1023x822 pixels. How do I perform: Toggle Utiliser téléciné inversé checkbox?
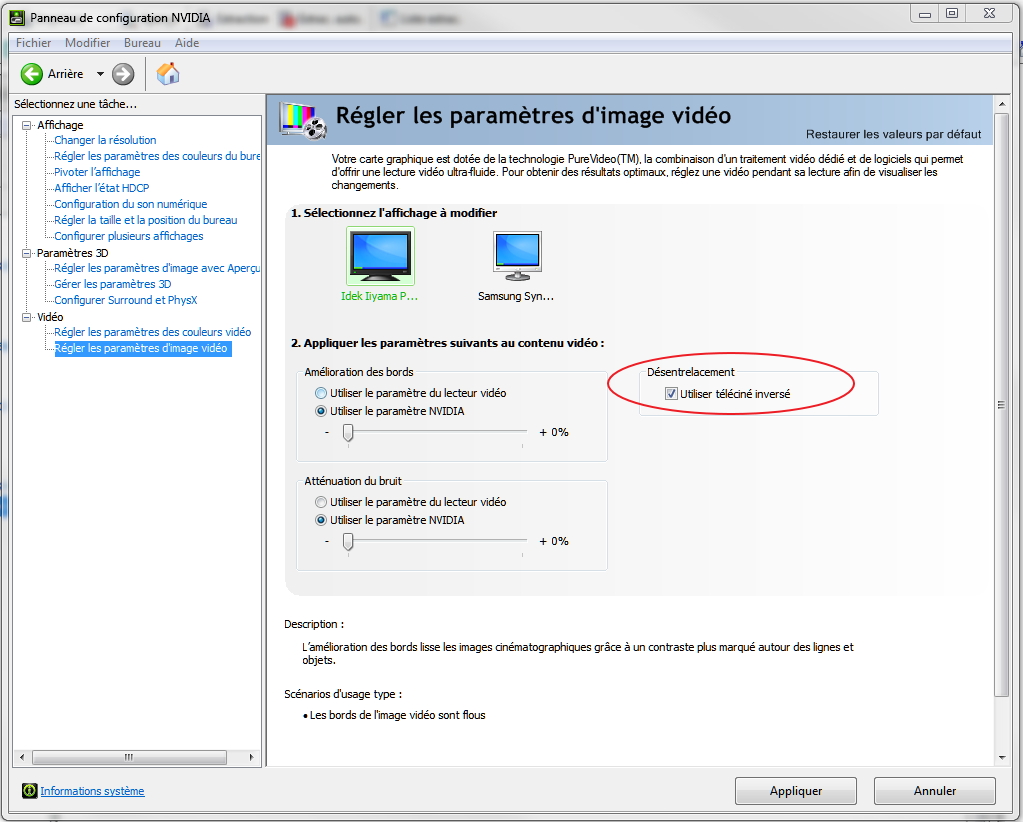pyautogui.click(x=671, y=393)
